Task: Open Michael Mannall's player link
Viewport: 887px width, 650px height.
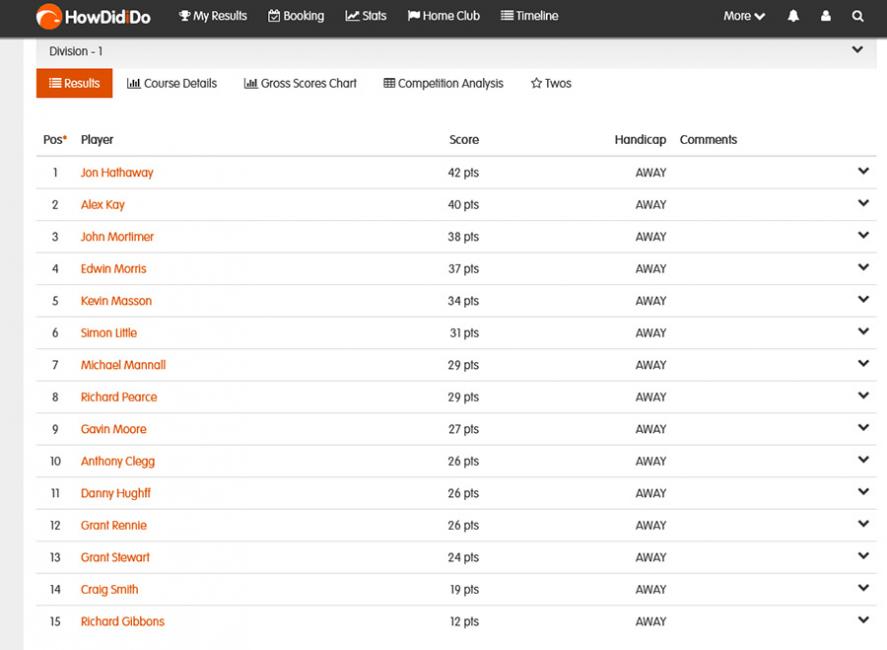Action: click(x=123, y=365)
